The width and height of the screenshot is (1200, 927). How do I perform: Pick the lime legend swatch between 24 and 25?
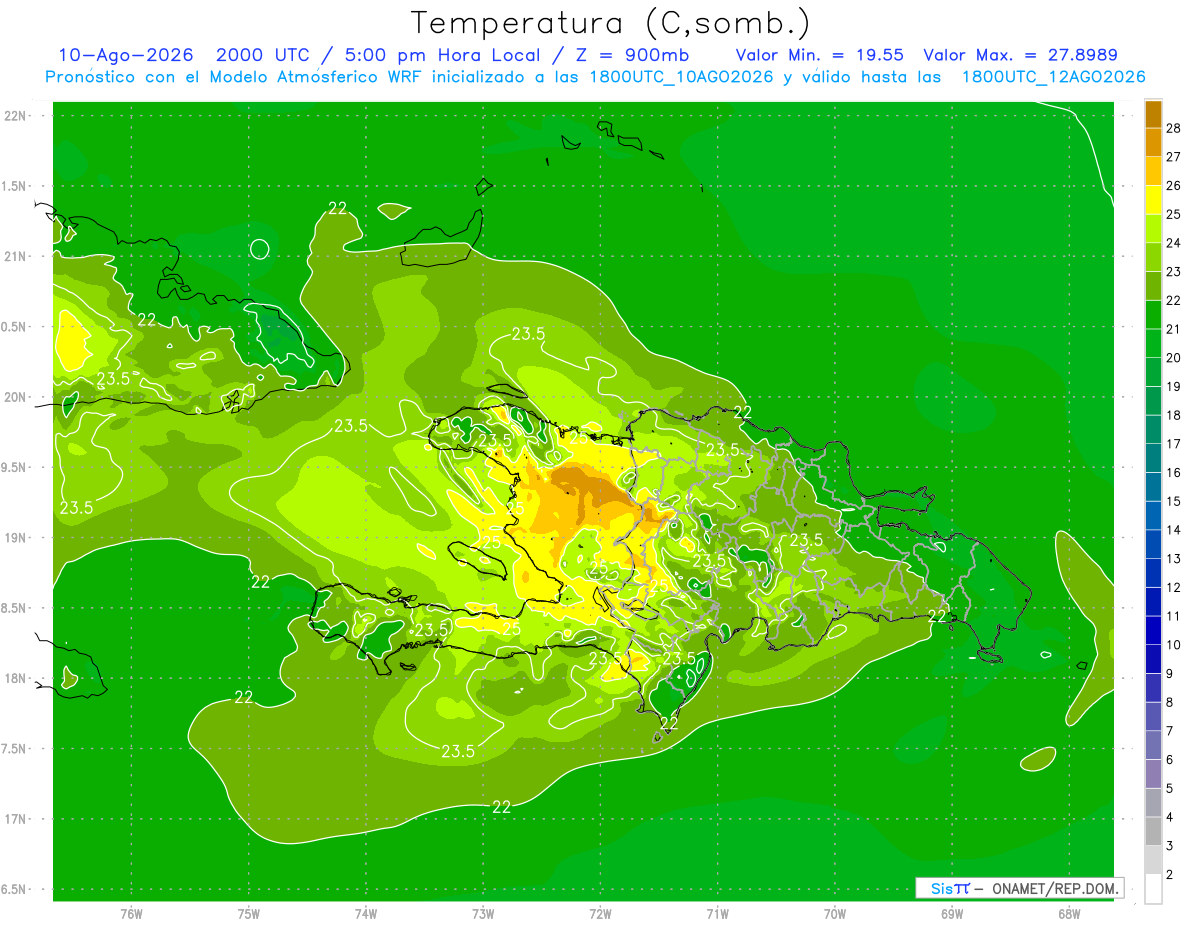(x=1153, y=229)
